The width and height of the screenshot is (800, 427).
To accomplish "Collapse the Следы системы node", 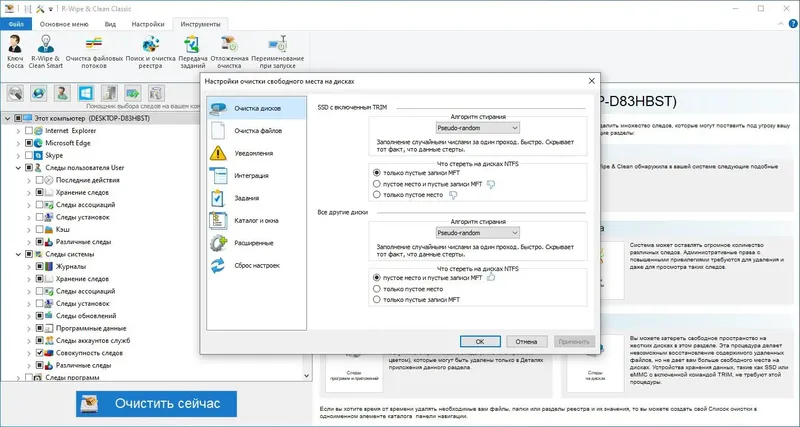I will [x=18, y=254].
